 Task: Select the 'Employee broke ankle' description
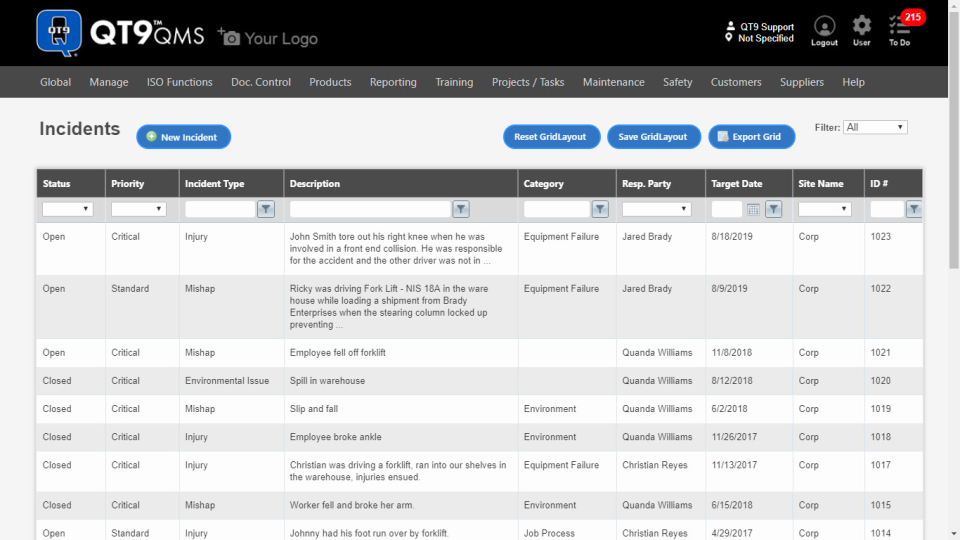click(x=336, y=437)
